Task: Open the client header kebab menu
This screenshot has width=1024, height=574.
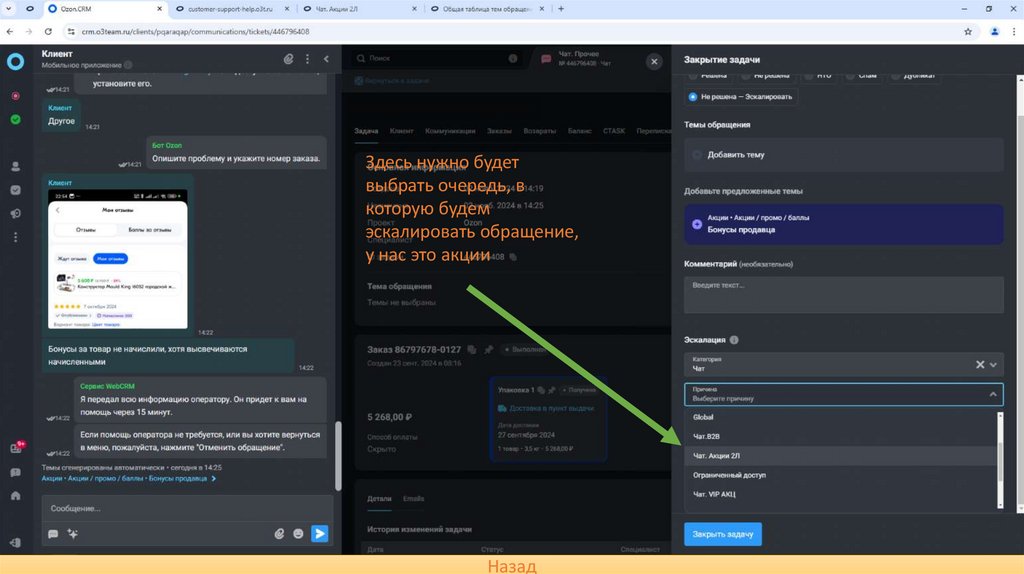Action: pyautogui.click(x=308, y=59)
